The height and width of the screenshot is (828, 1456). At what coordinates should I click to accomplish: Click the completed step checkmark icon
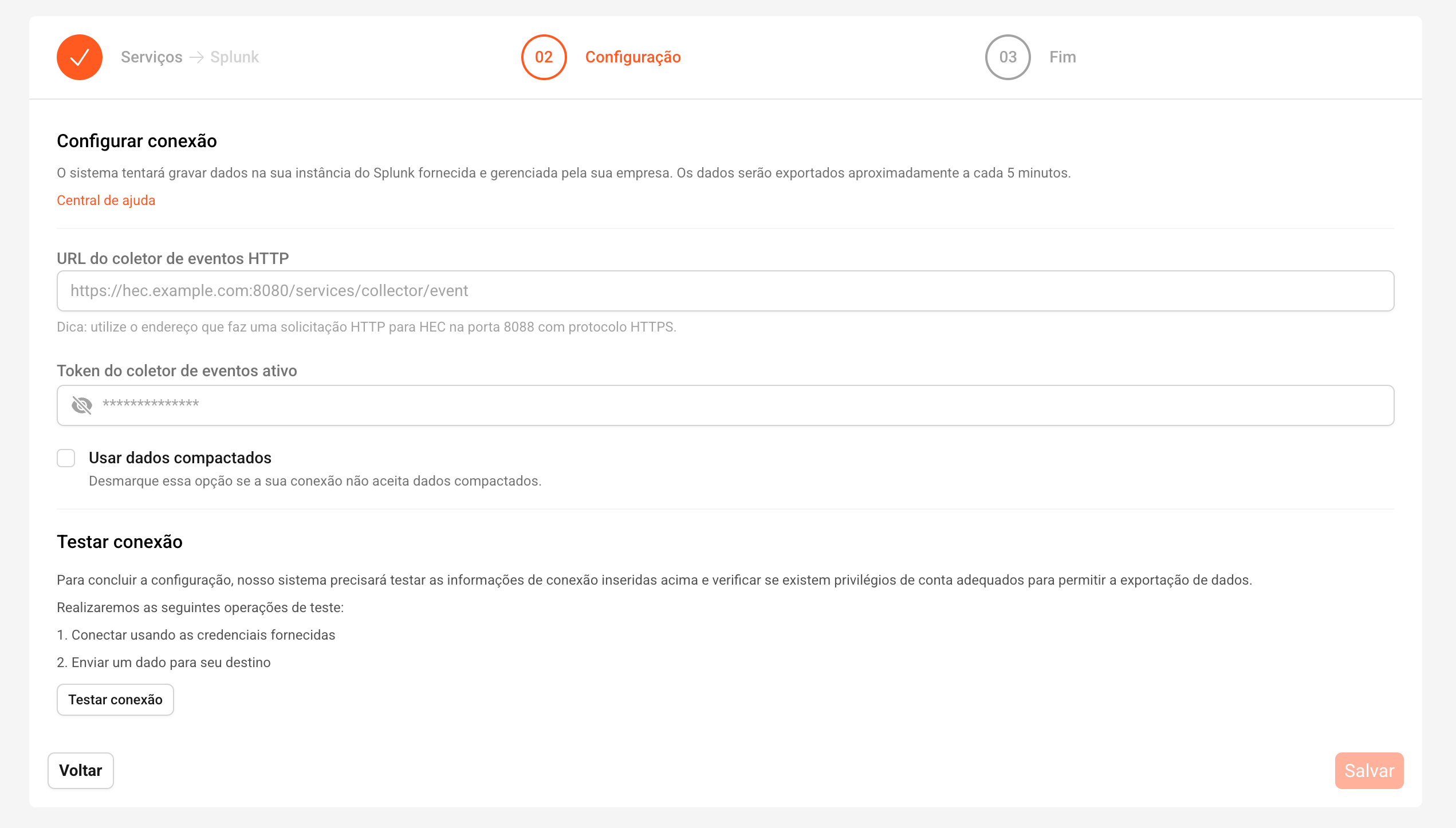80,57
